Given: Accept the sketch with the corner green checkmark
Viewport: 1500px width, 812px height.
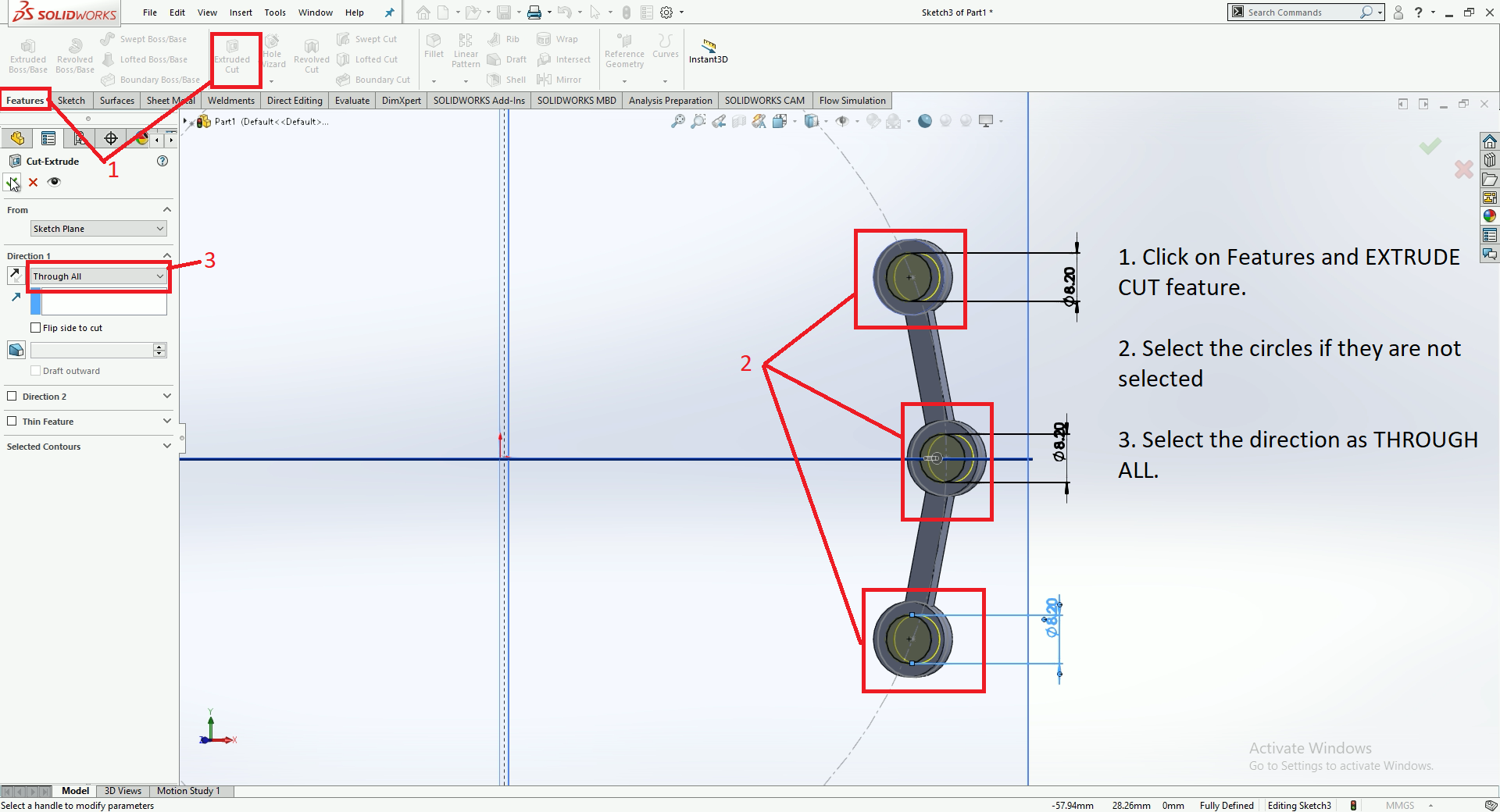Looking at the screenshot, I should click(1430, 146).
